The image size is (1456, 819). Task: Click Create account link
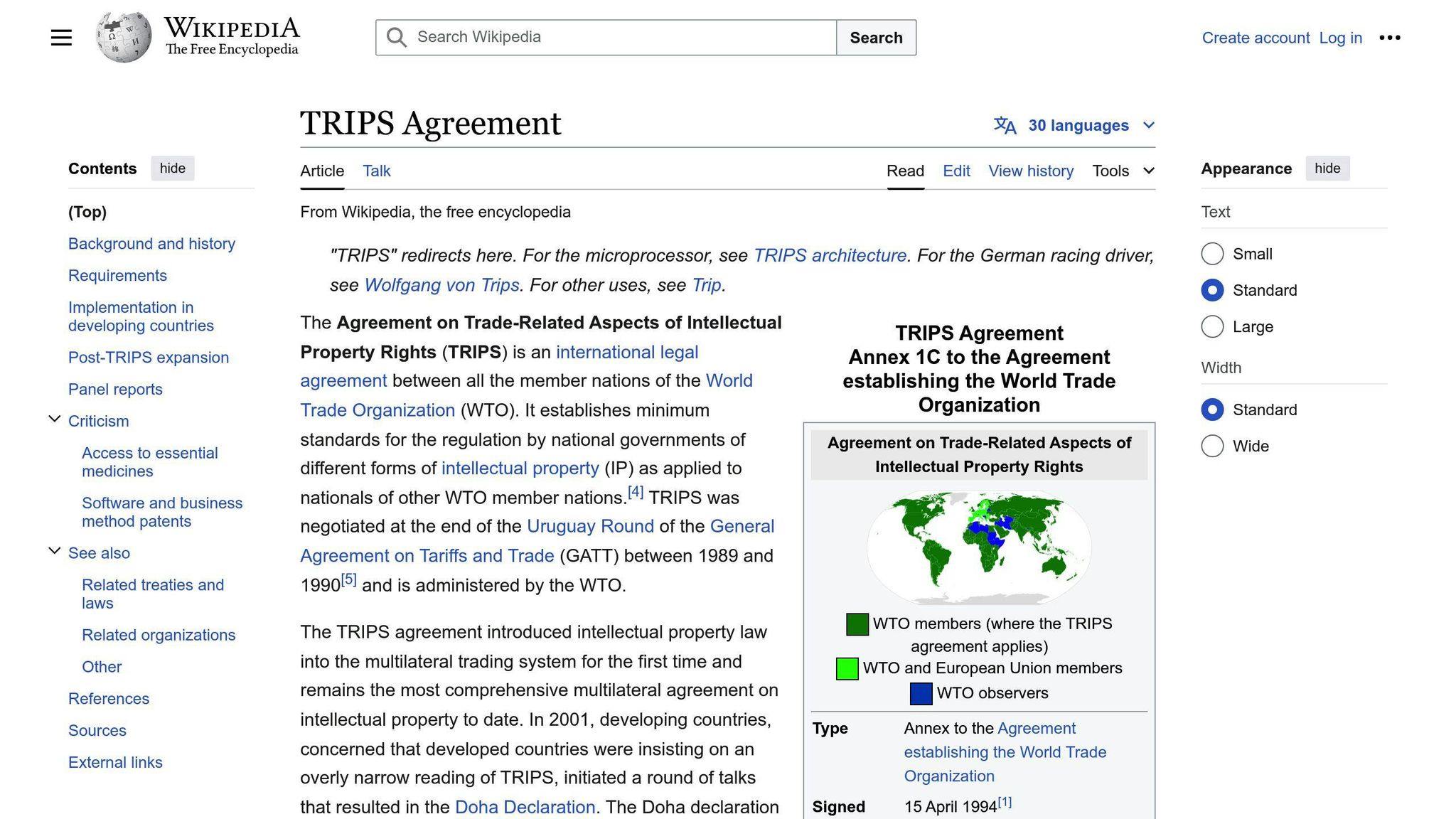[1256, 38]
